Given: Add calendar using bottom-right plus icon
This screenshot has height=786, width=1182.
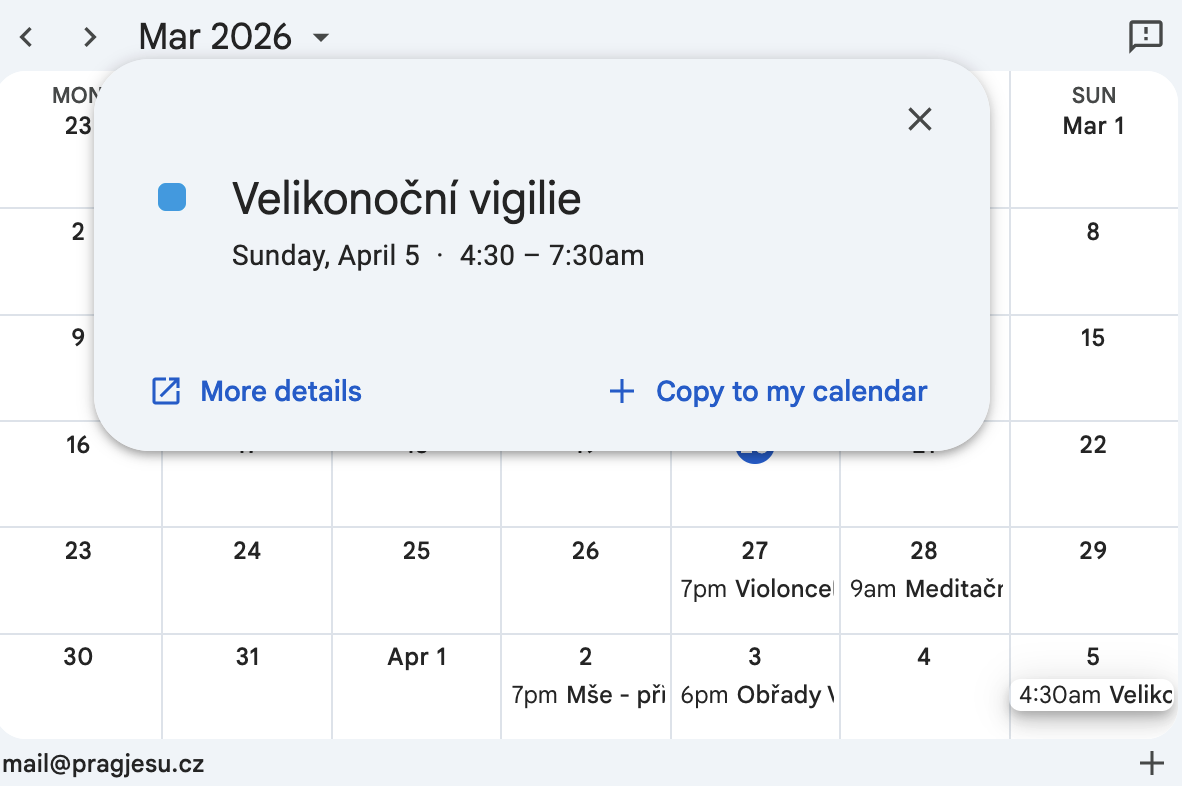Looking at the screenshot, I should (x=1152, y=764).
